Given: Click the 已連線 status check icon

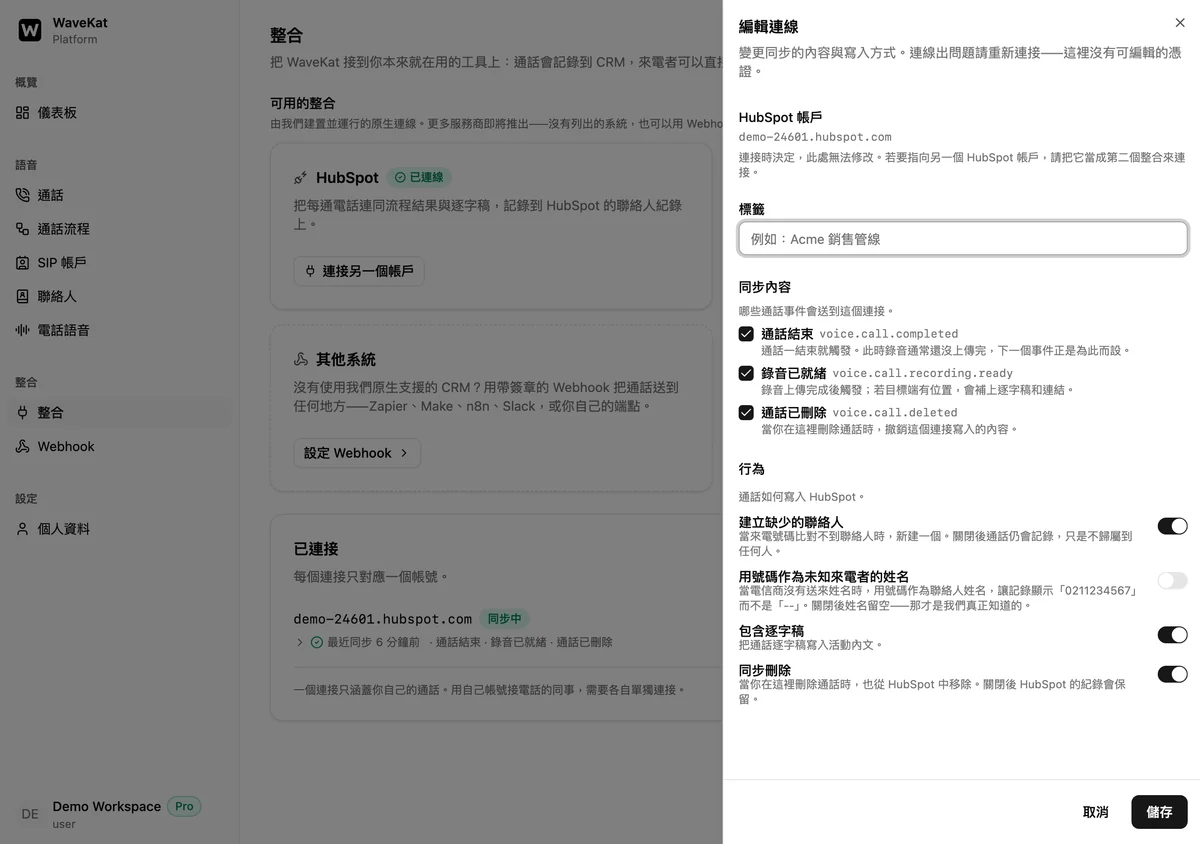Looking at the screenshot, I should pyautogui.click(x=400, y=177).
